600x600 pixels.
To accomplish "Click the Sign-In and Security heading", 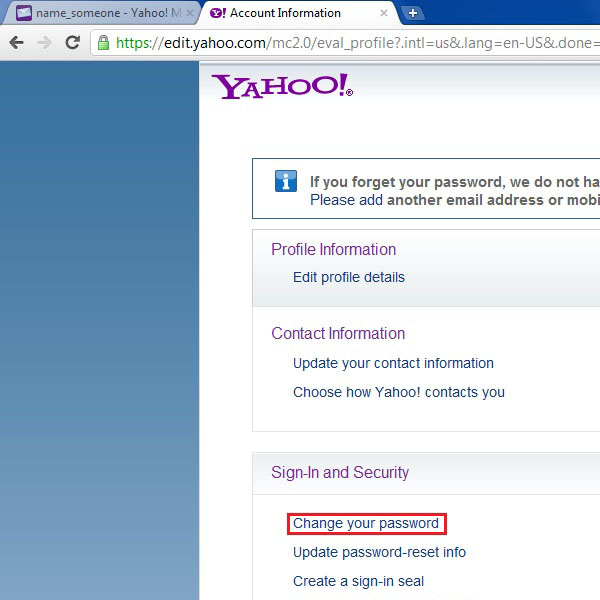I will pyautogui.click(x=340, y=473).
